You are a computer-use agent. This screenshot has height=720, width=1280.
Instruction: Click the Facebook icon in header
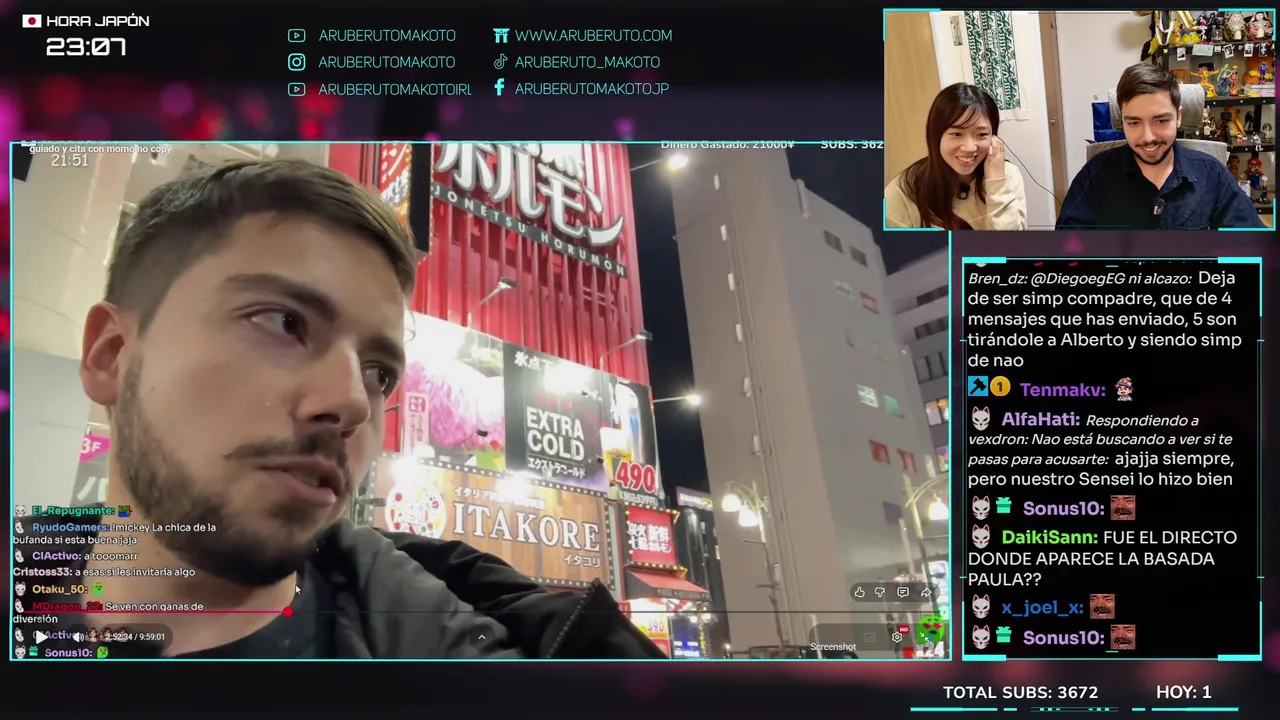(499, 88)
